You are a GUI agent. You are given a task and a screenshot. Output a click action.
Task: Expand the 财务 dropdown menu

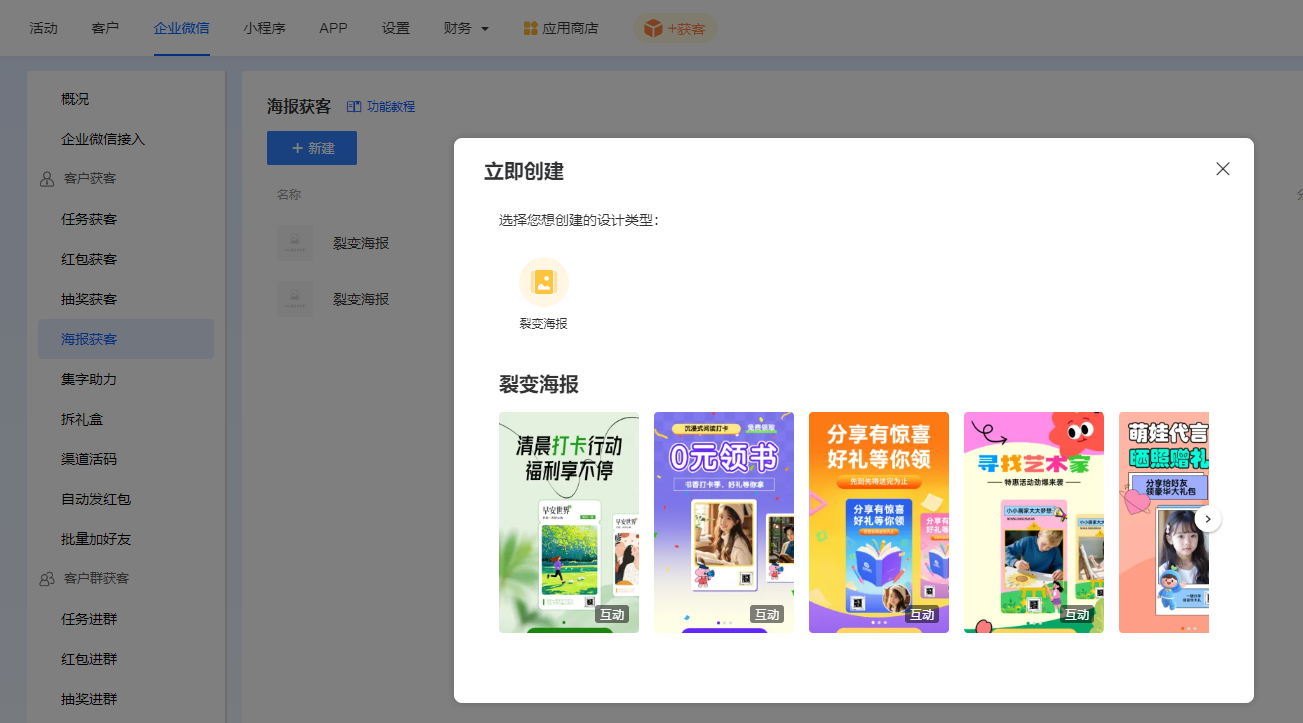pyautogui.click(x=466, y=28)
